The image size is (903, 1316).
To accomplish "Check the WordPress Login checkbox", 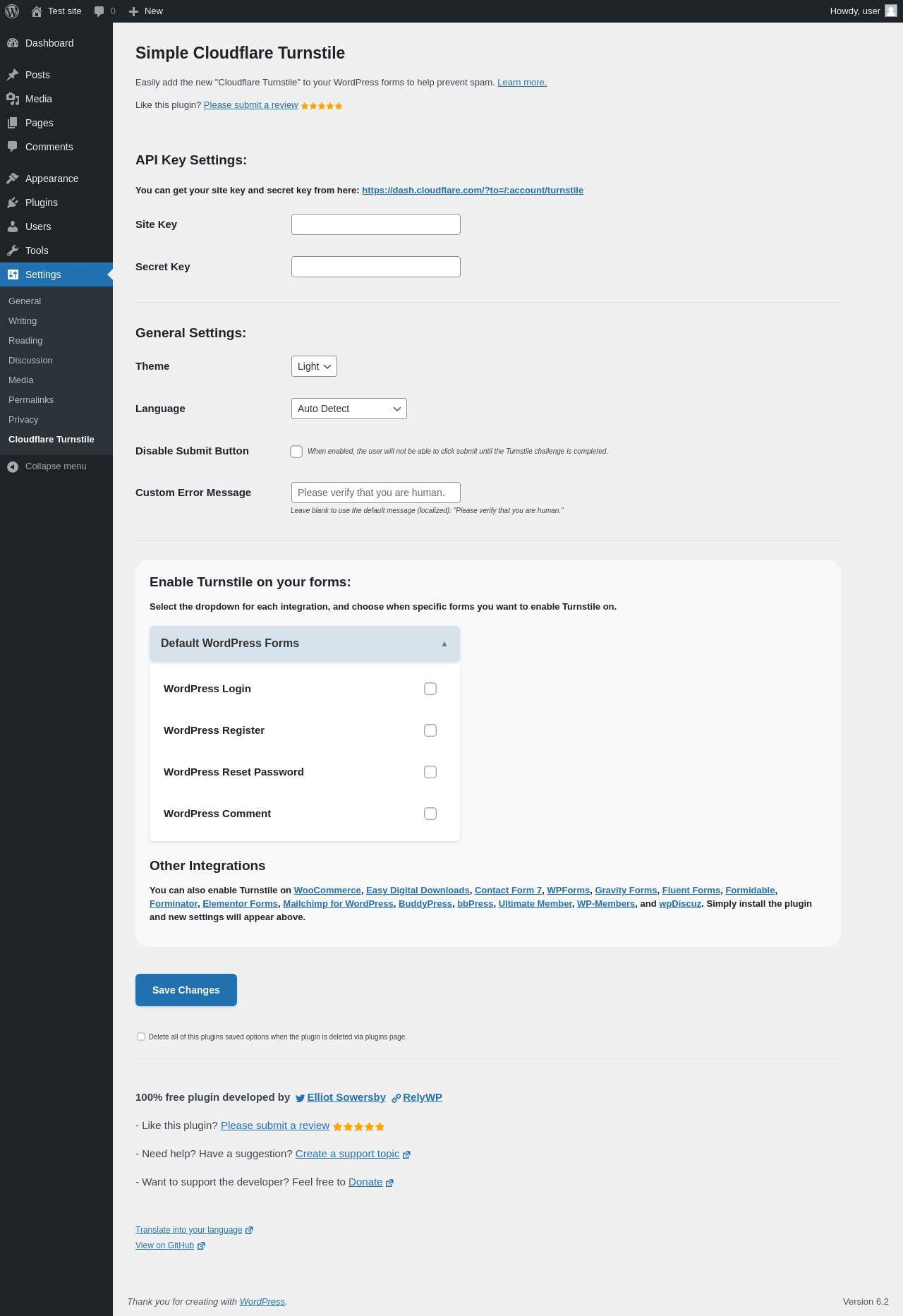I will [430, 689].
